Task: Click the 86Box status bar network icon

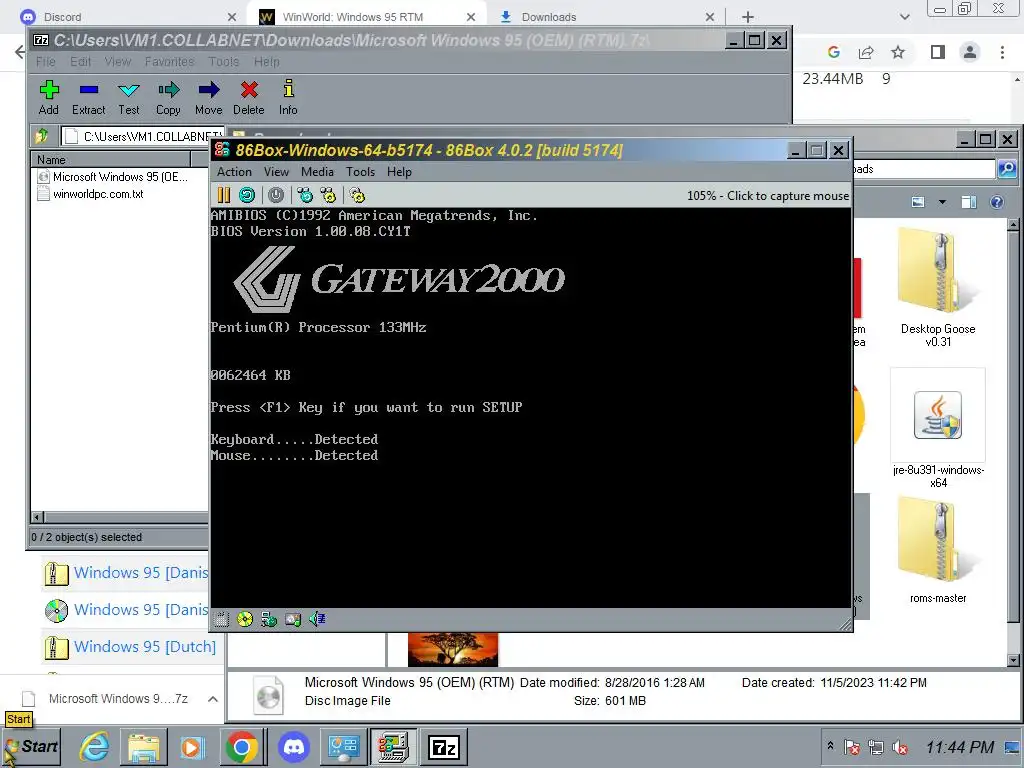Action: point(268,619)
